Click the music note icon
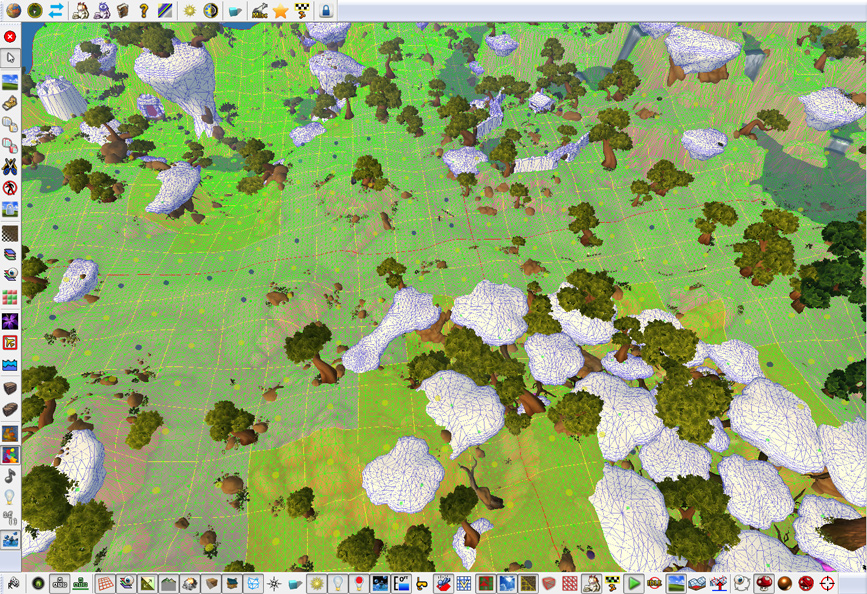The image size is (867, 594). [10, 476]
